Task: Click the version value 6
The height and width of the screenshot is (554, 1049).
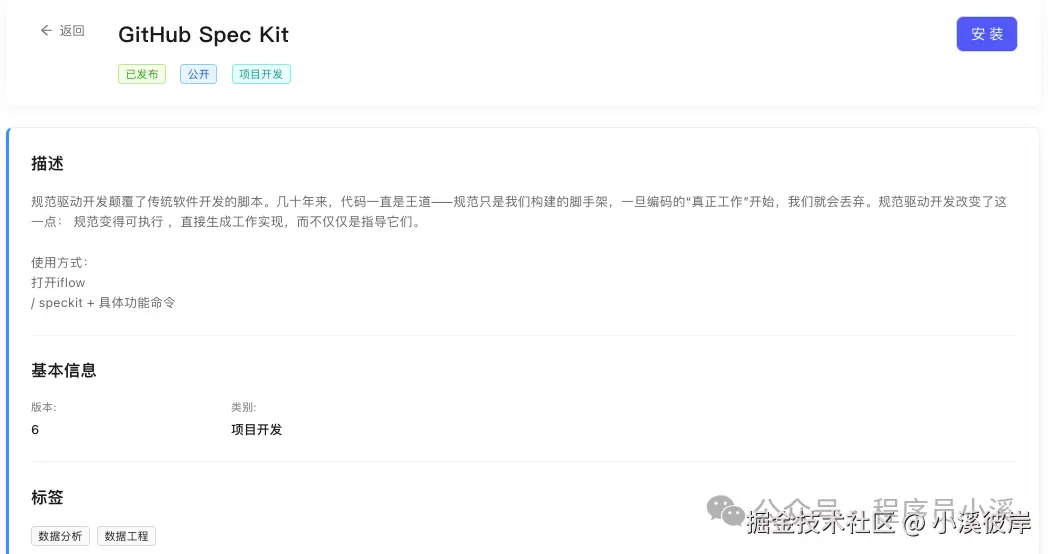Action: click(x=35, y=429)
